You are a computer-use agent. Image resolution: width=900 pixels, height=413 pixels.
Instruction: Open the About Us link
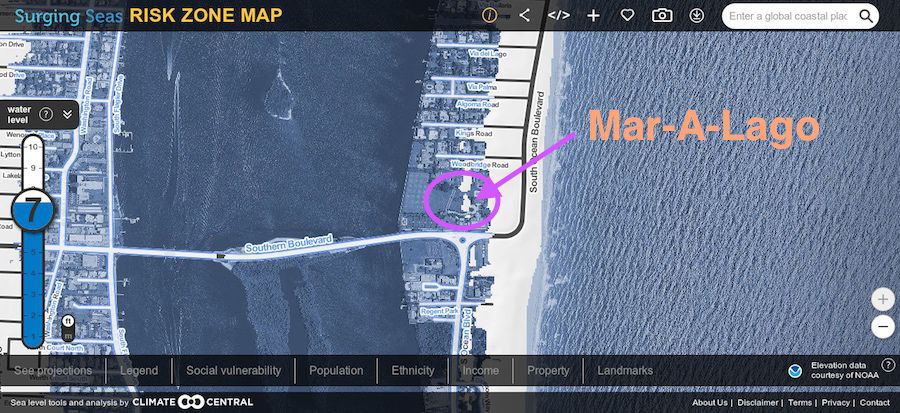(x=709, y=403)
